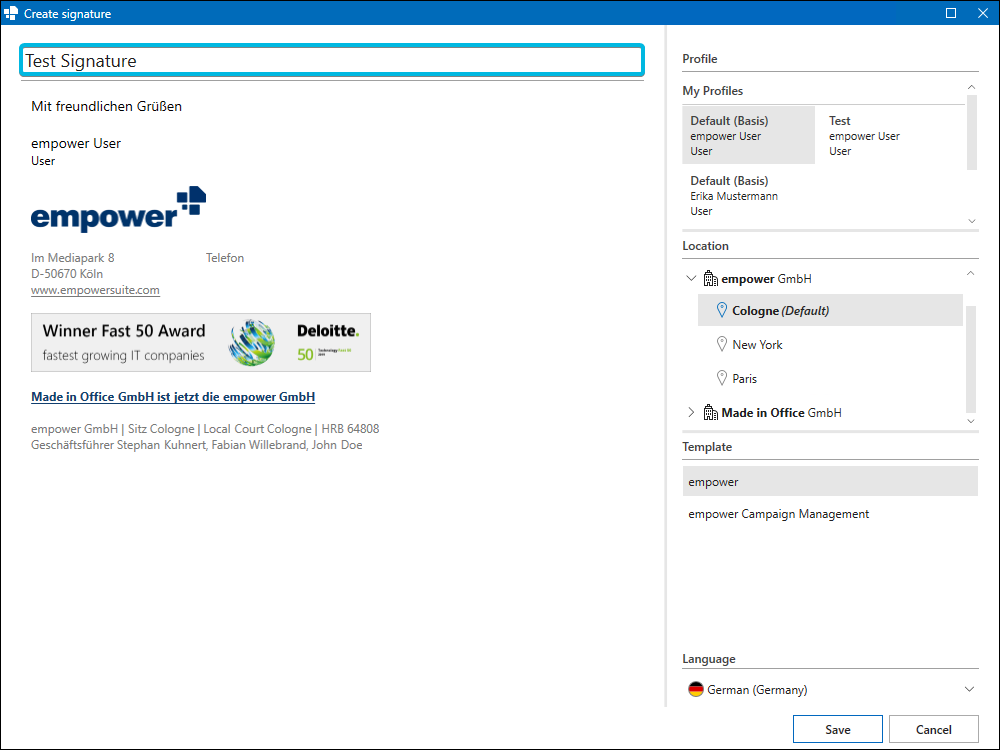This screenshot has height=750, width=1000.
Task: Select the Erika Mustermann profile
Action: pyautogui.click(x=749, y=195)
